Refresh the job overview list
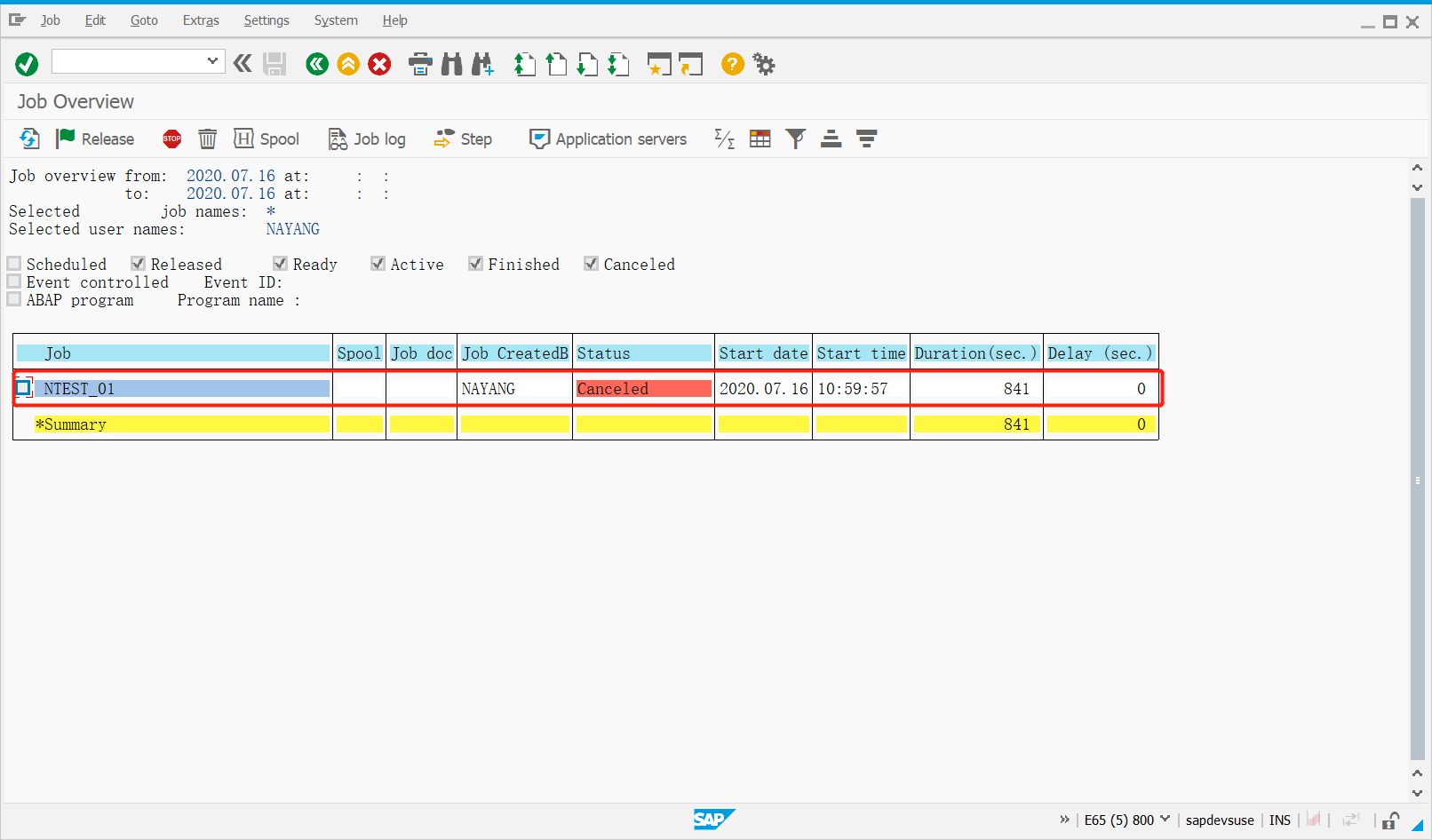Image resolution: width=1432 pixels, height=840 pixels. click(28, 139)
